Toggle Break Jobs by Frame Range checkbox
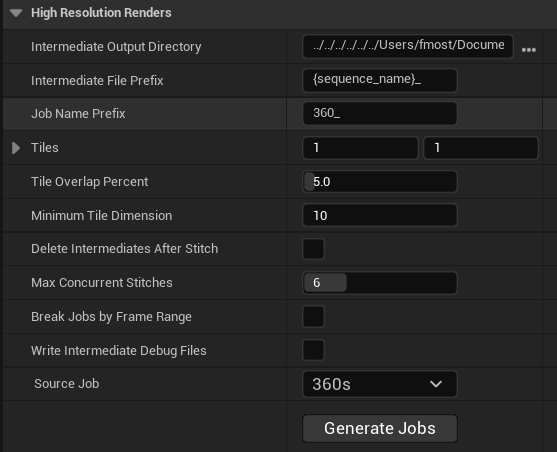The image size is (557, 452). coord(313,317)
